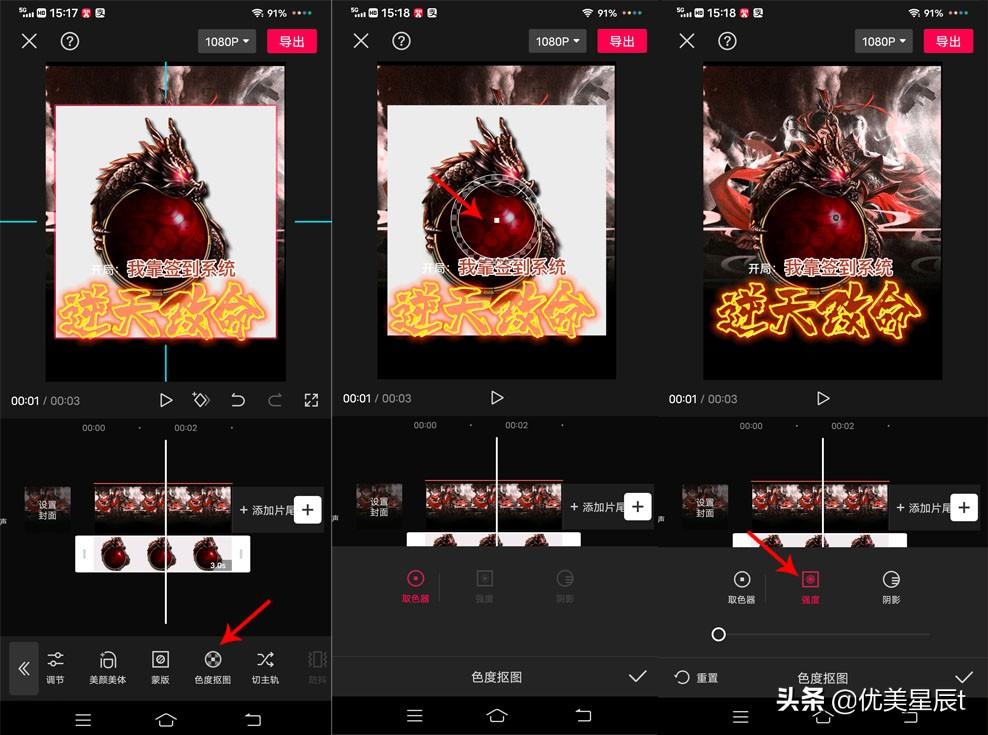Screen dimensions: 988x735
Task: Expand the 1080P dropdown in the middle screen
Action: click(558, 41)
